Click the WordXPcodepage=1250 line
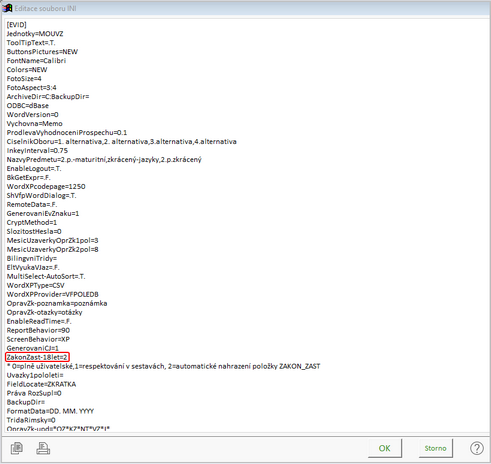491x464 pixels. [x=46, y=186]
